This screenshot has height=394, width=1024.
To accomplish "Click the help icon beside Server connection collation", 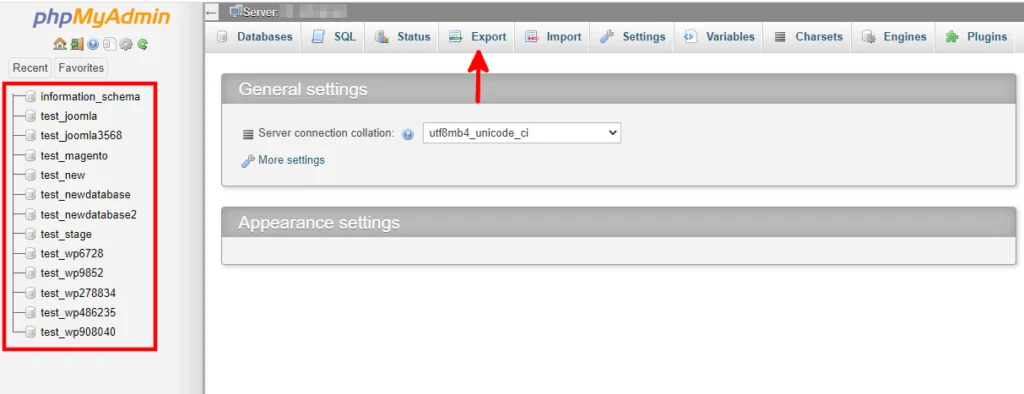I will coord(408,134).
